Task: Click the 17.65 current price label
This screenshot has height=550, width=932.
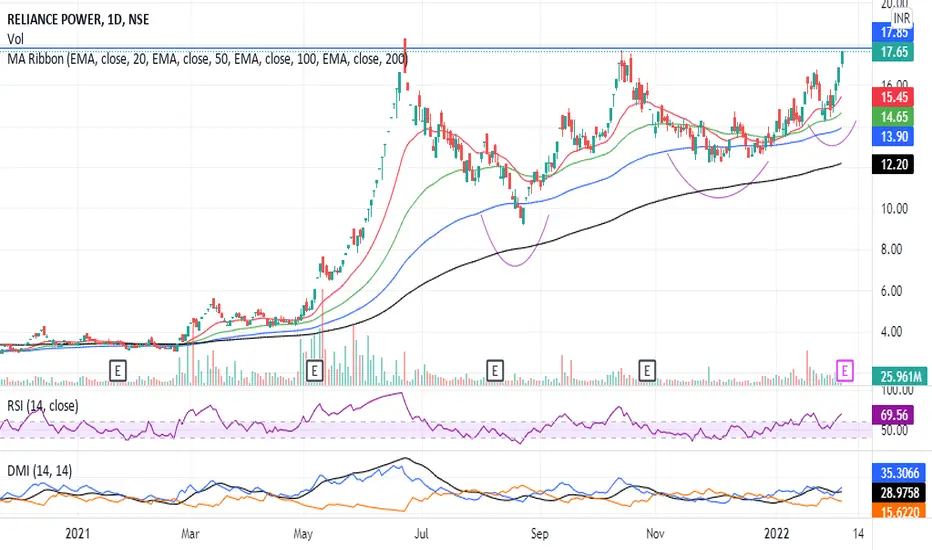Action: (x=893, y=52)
